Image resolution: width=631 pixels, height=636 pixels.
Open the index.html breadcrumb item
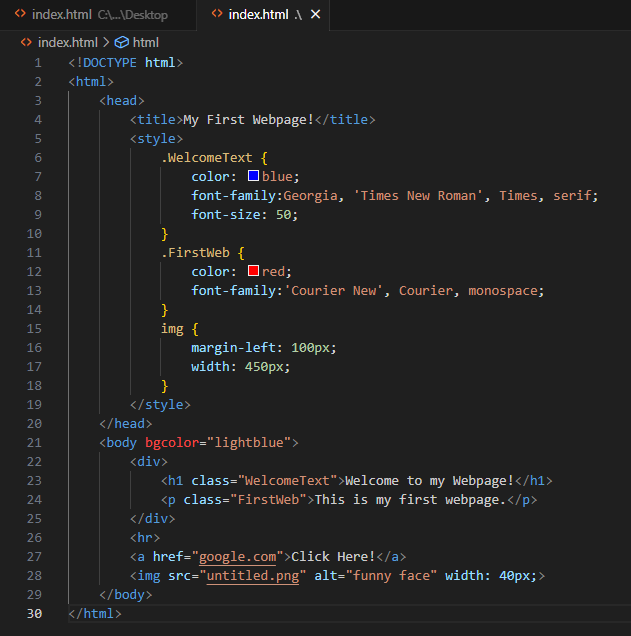[x=68, y=42]
